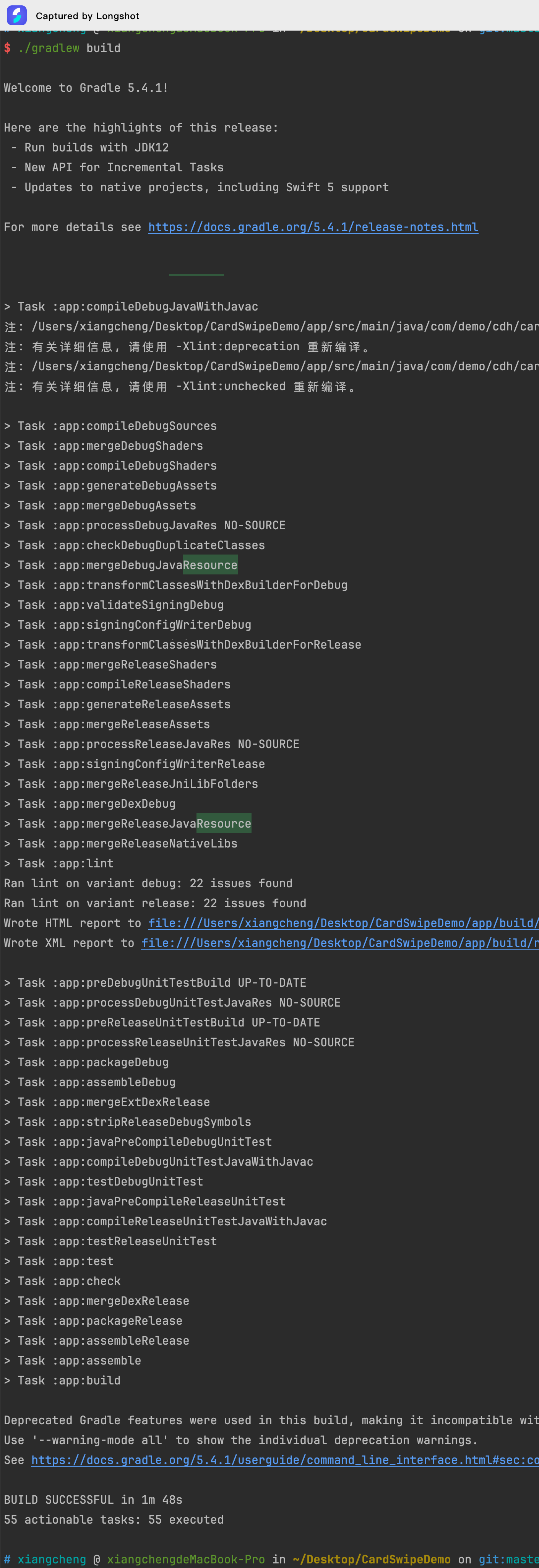Click highlighted 'Resource' in mergeDebugJavaResource
The height and width of the screenshot is (1568, 539).
(210, 565)
